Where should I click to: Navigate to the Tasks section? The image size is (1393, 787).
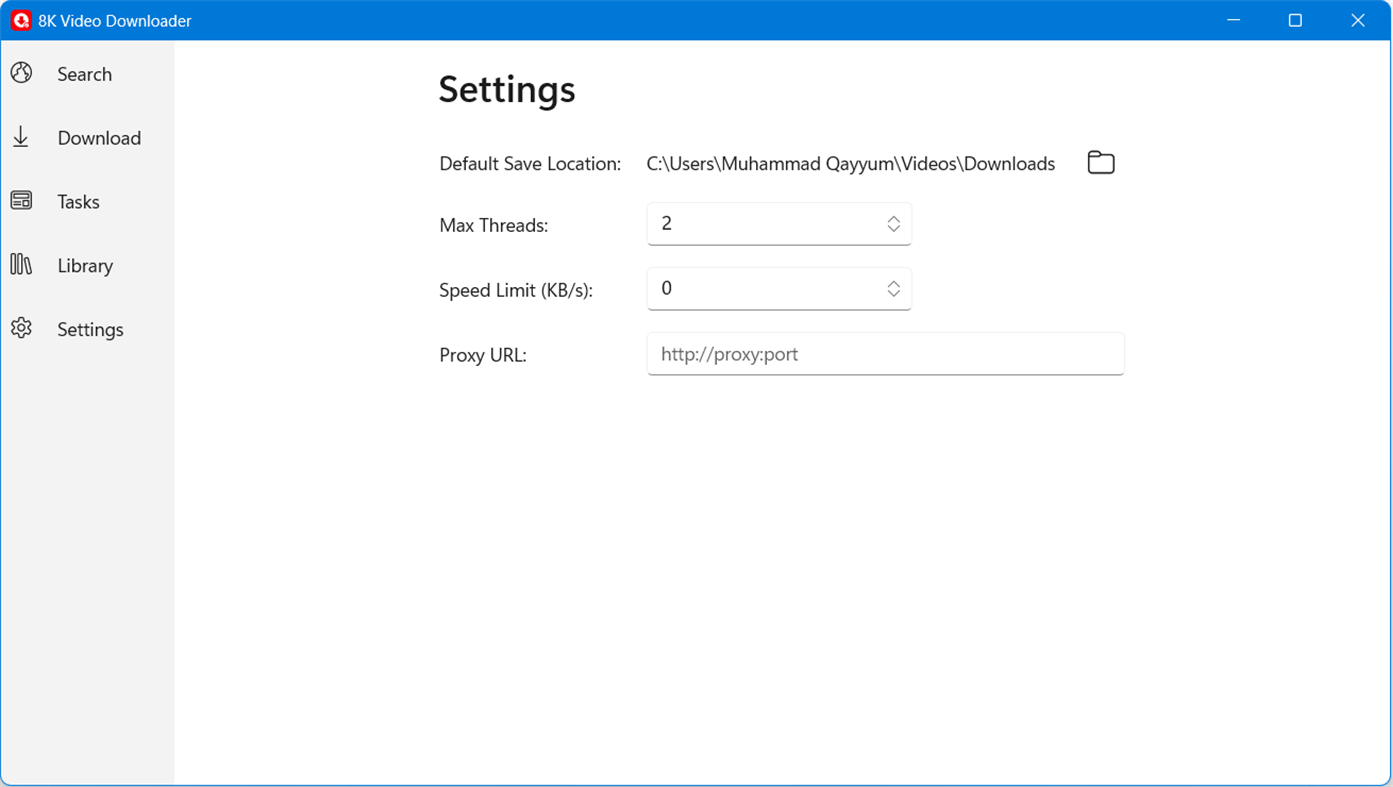coord(78,201)
